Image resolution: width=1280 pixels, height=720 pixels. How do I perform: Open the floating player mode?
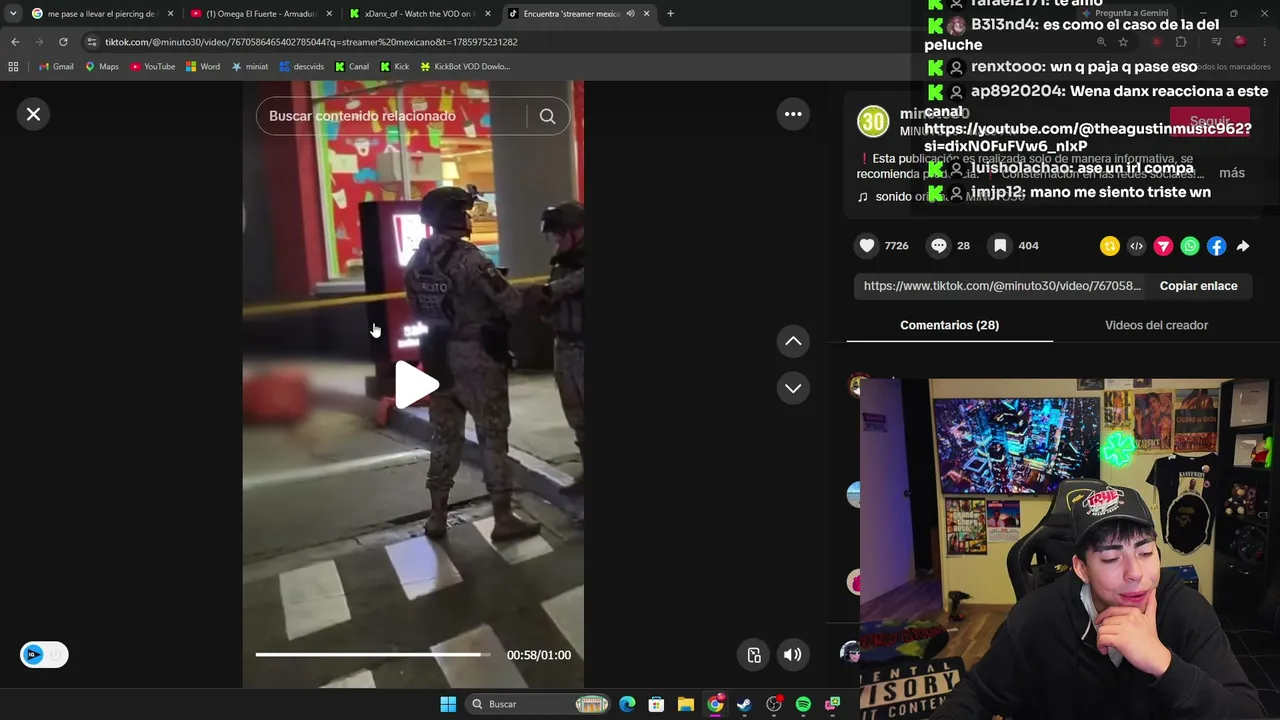[754, 655]
